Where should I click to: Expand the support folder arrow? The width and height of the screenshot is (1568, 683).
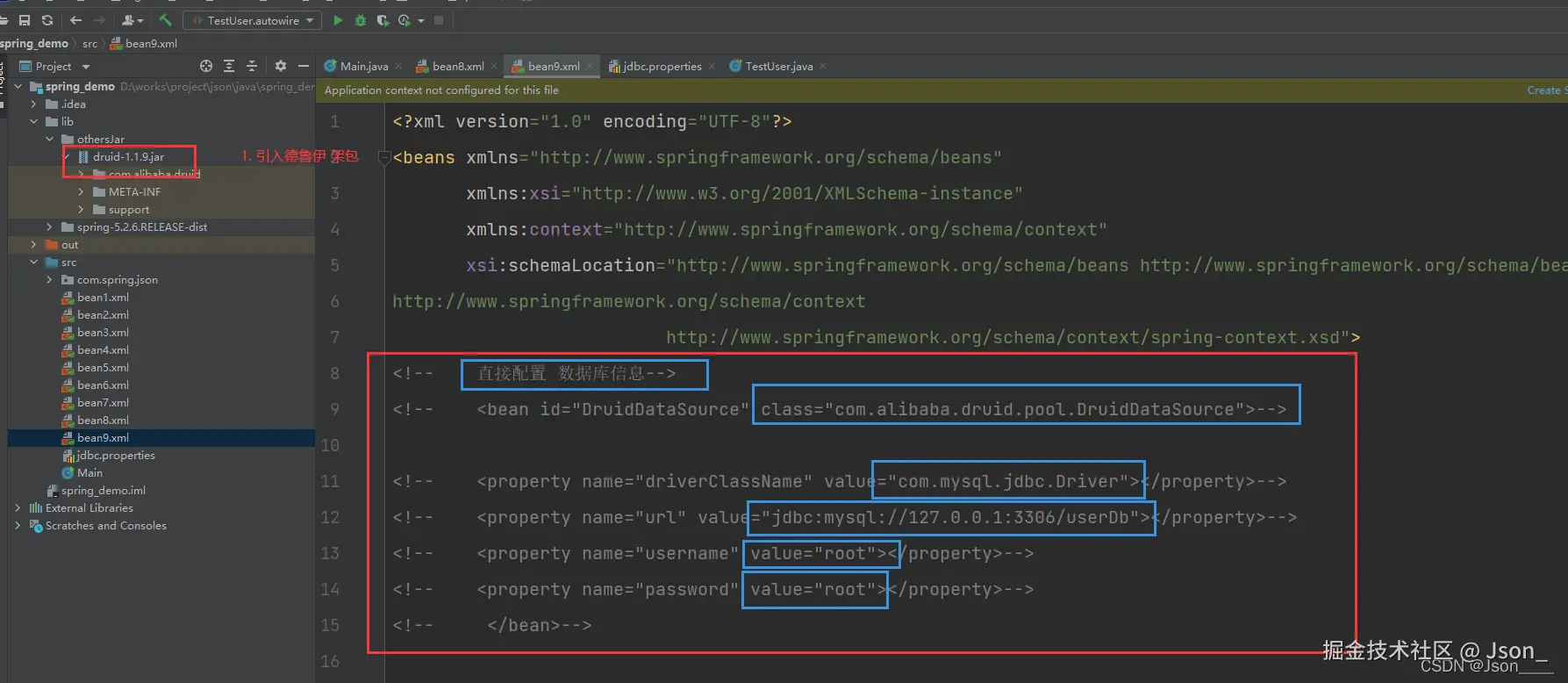coord(82,209)
